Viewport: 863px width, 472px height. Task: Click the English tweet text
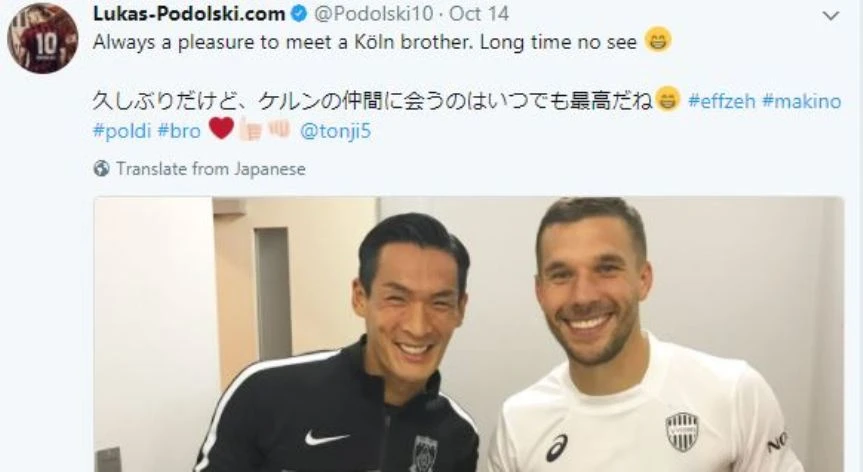click(365, 42)
